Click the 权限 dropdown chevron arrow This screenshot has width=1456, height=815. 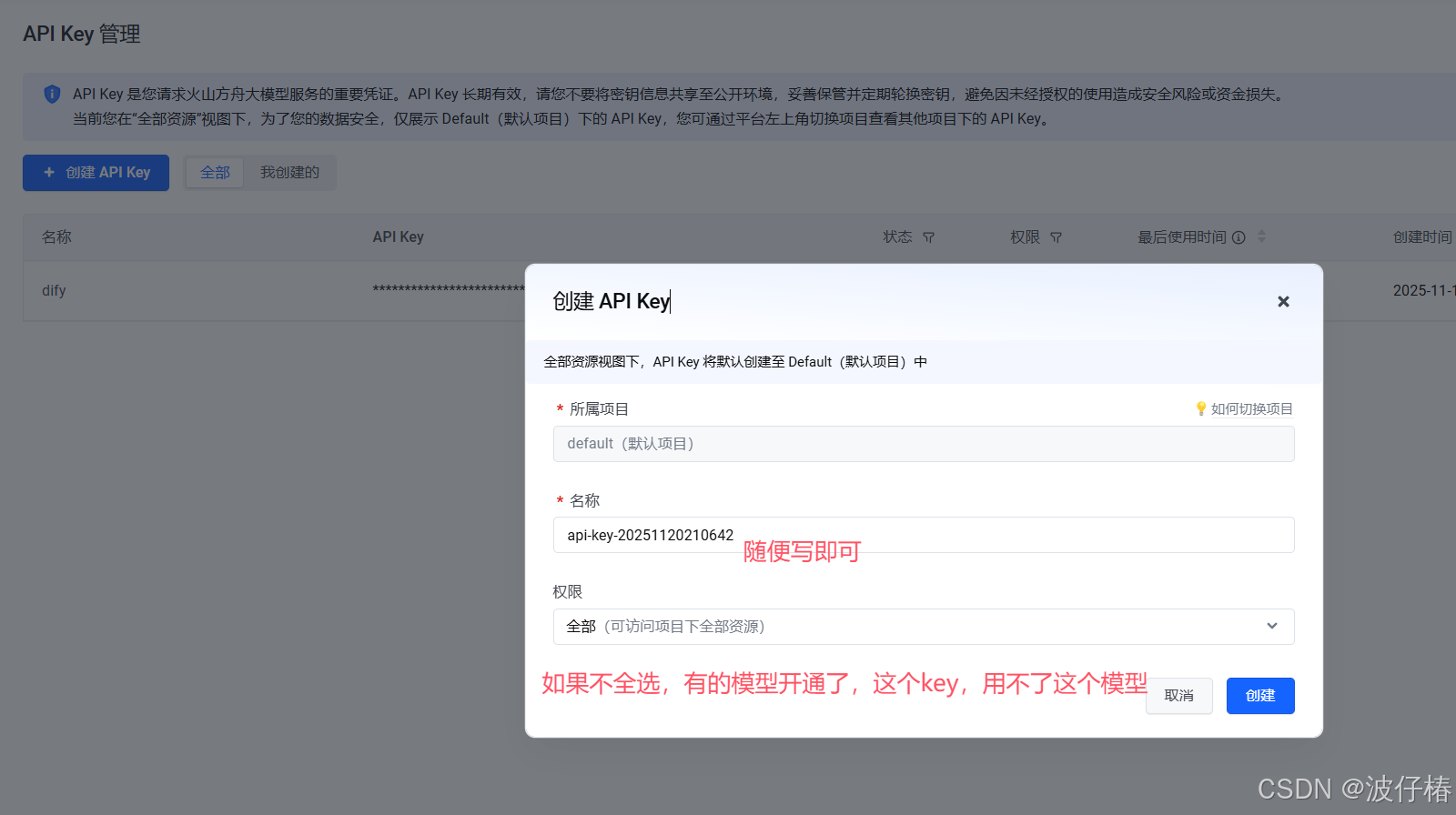(x=1272, y=626)
